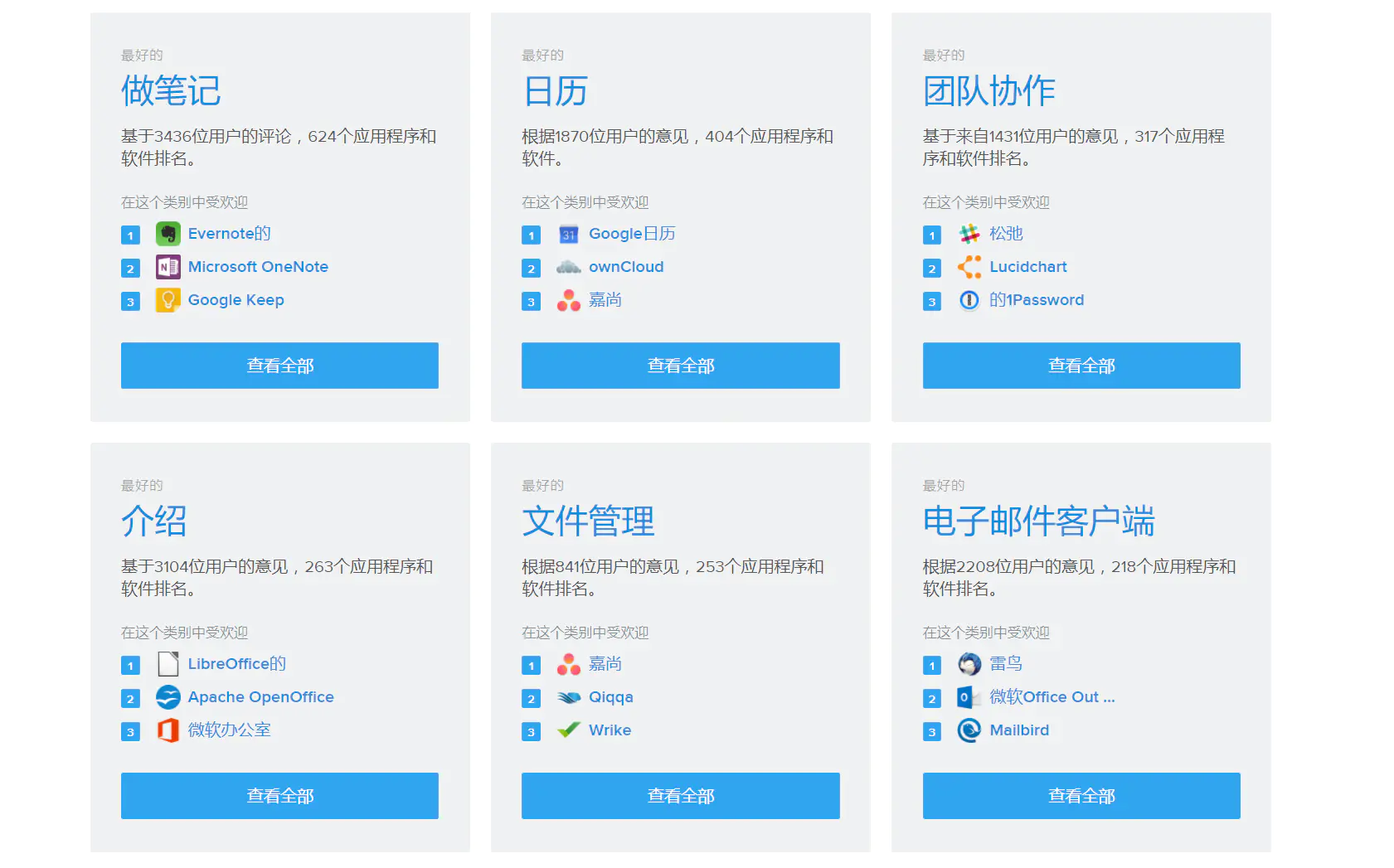Click the Evernote elephant icon
The image size is (1394, 868).
point(168,234)
